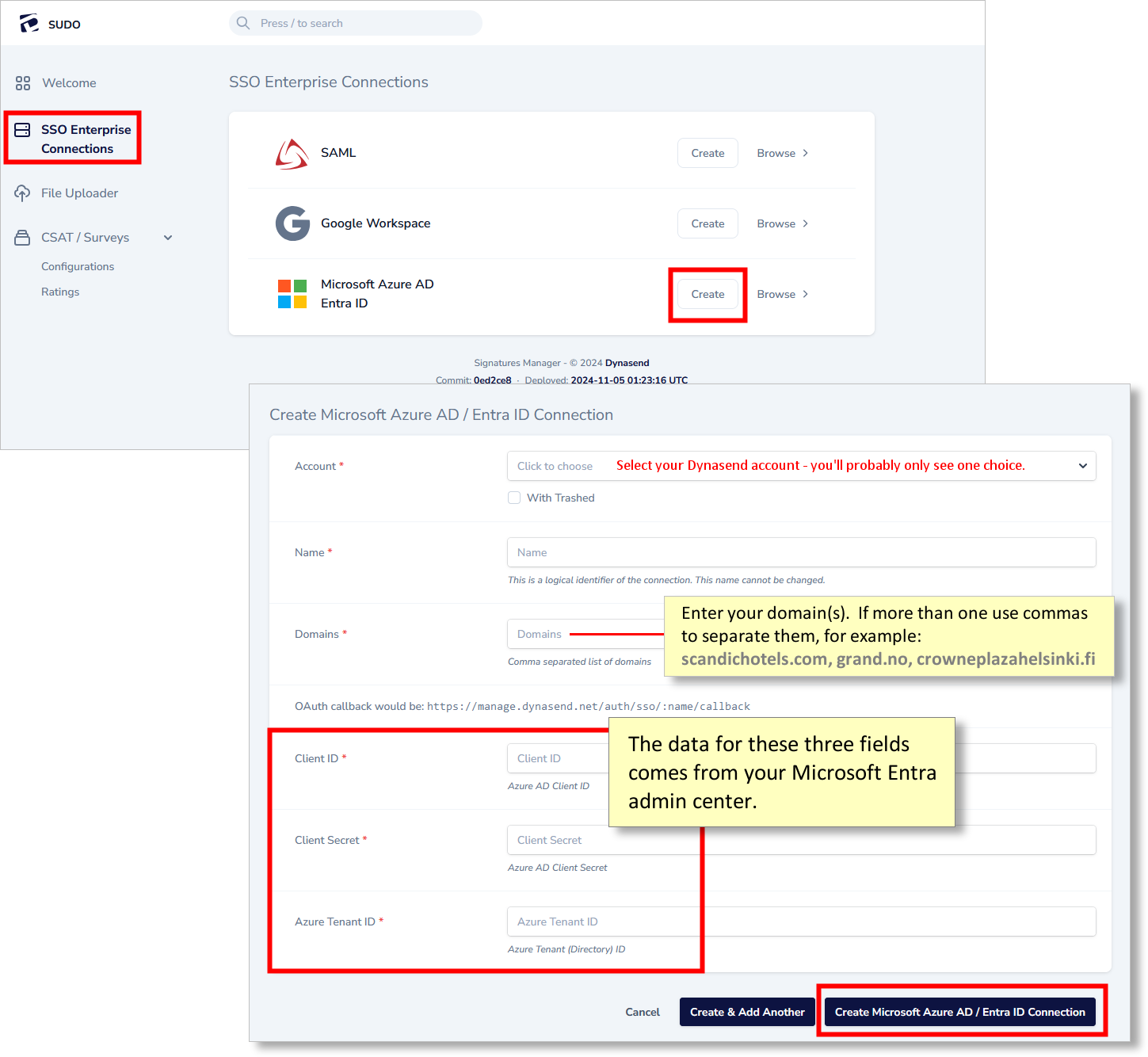1148x1057 pixels.
Task: Click the 'Azure Tenant (Directory) ID' hint
Action: tap(566, 949)
